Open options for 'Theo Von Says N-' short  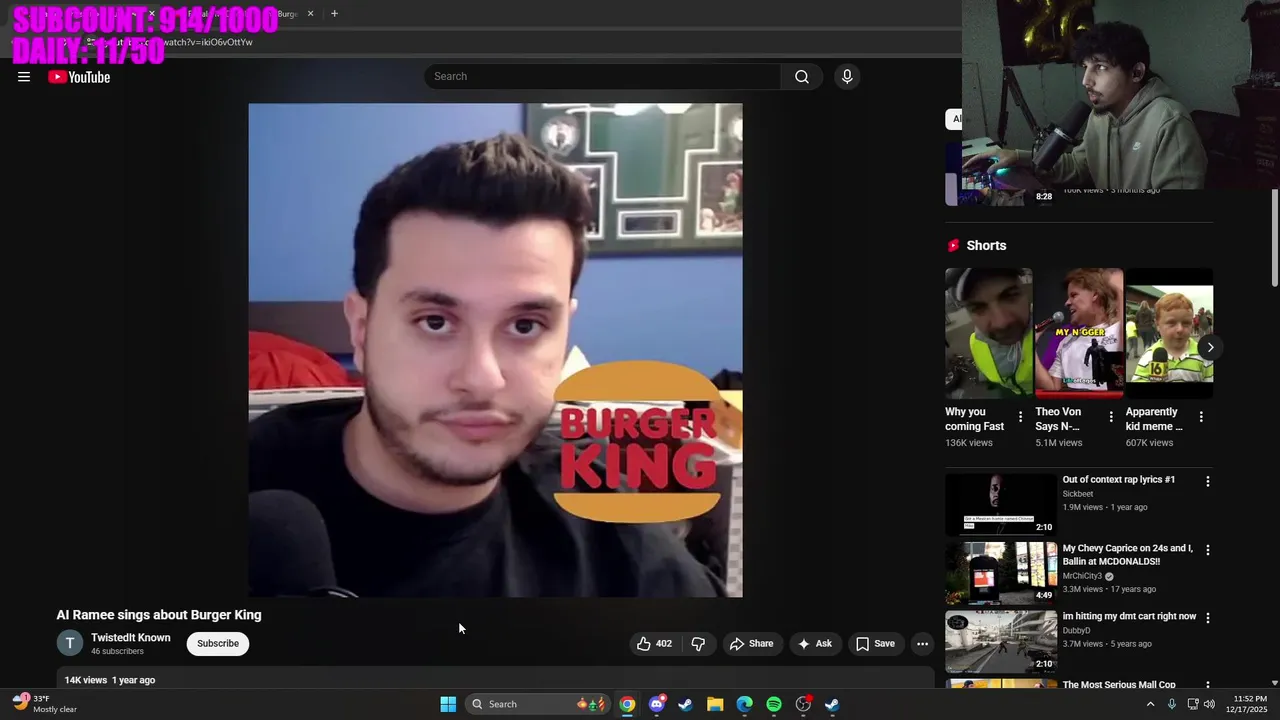tap(1111, 416)
